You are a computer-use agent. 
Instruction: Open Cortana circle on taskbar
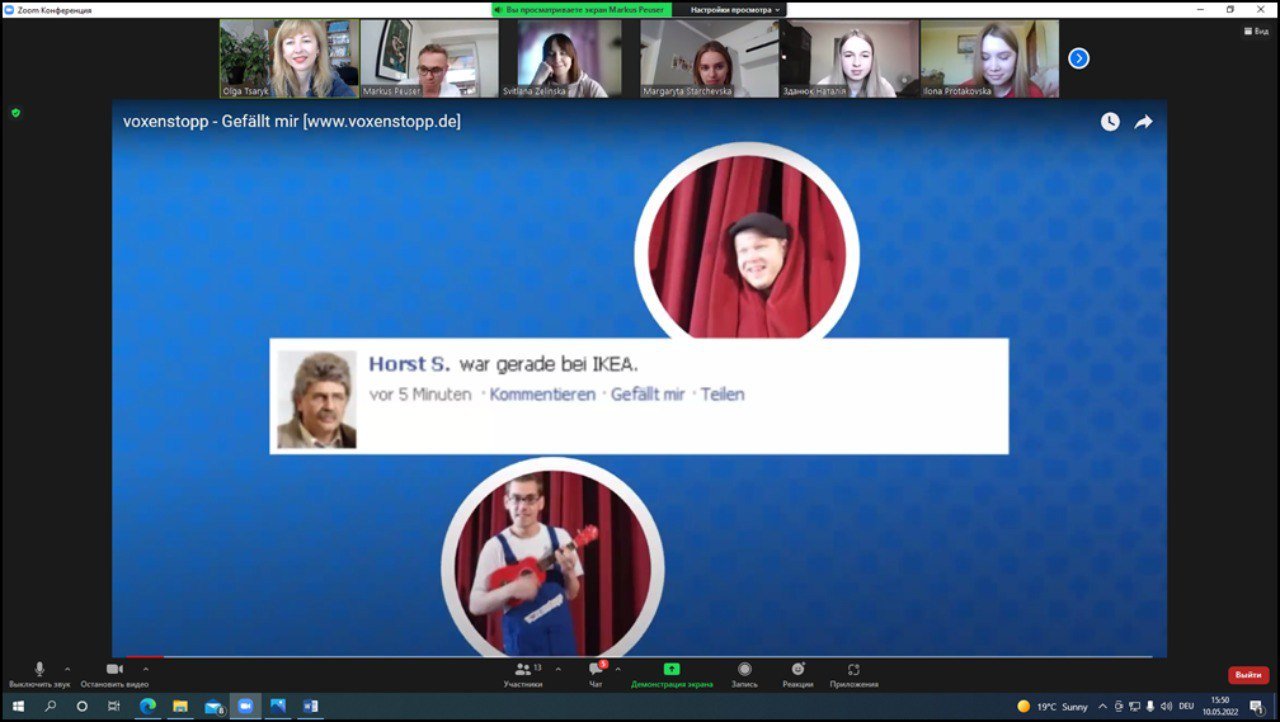tap(82, 706)
